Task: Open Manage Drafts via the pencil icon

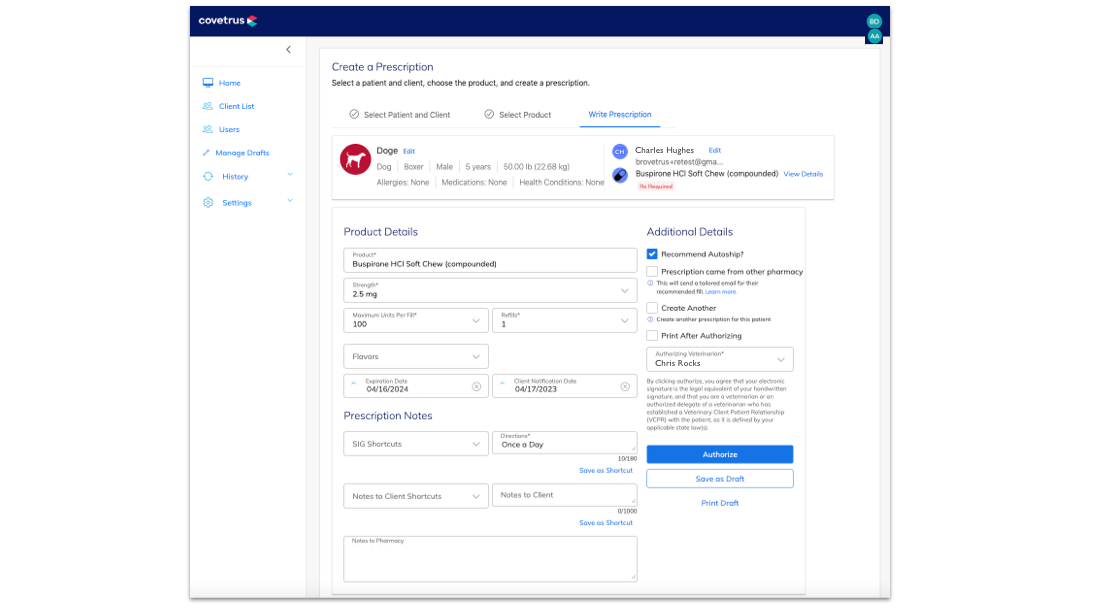Action: tap(208, 152)
